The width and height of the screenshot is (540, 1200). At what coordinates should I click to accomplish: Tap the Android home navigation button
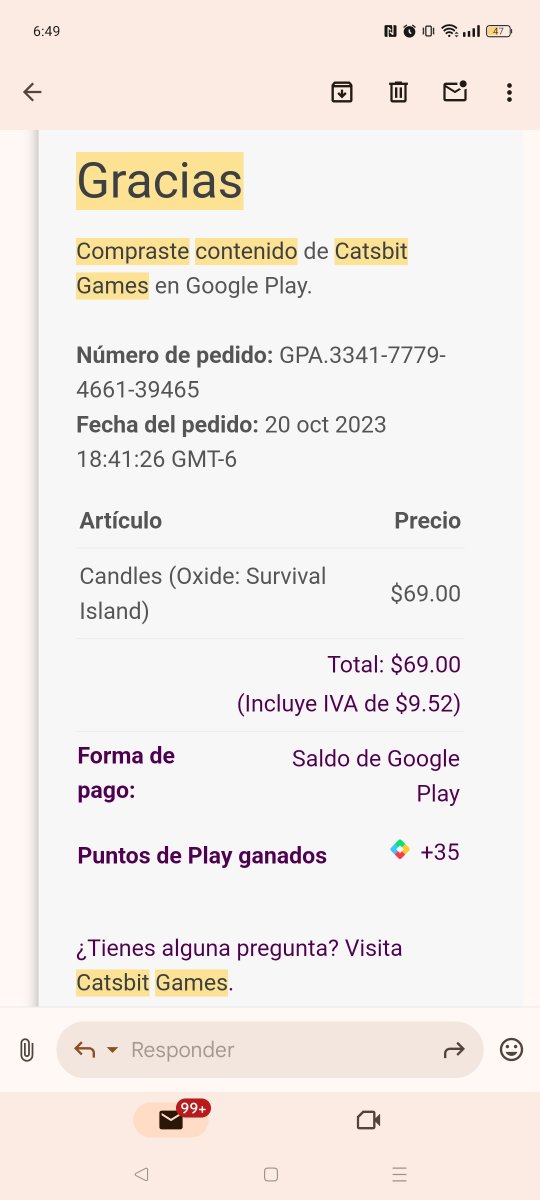(x=270, y=1174)
